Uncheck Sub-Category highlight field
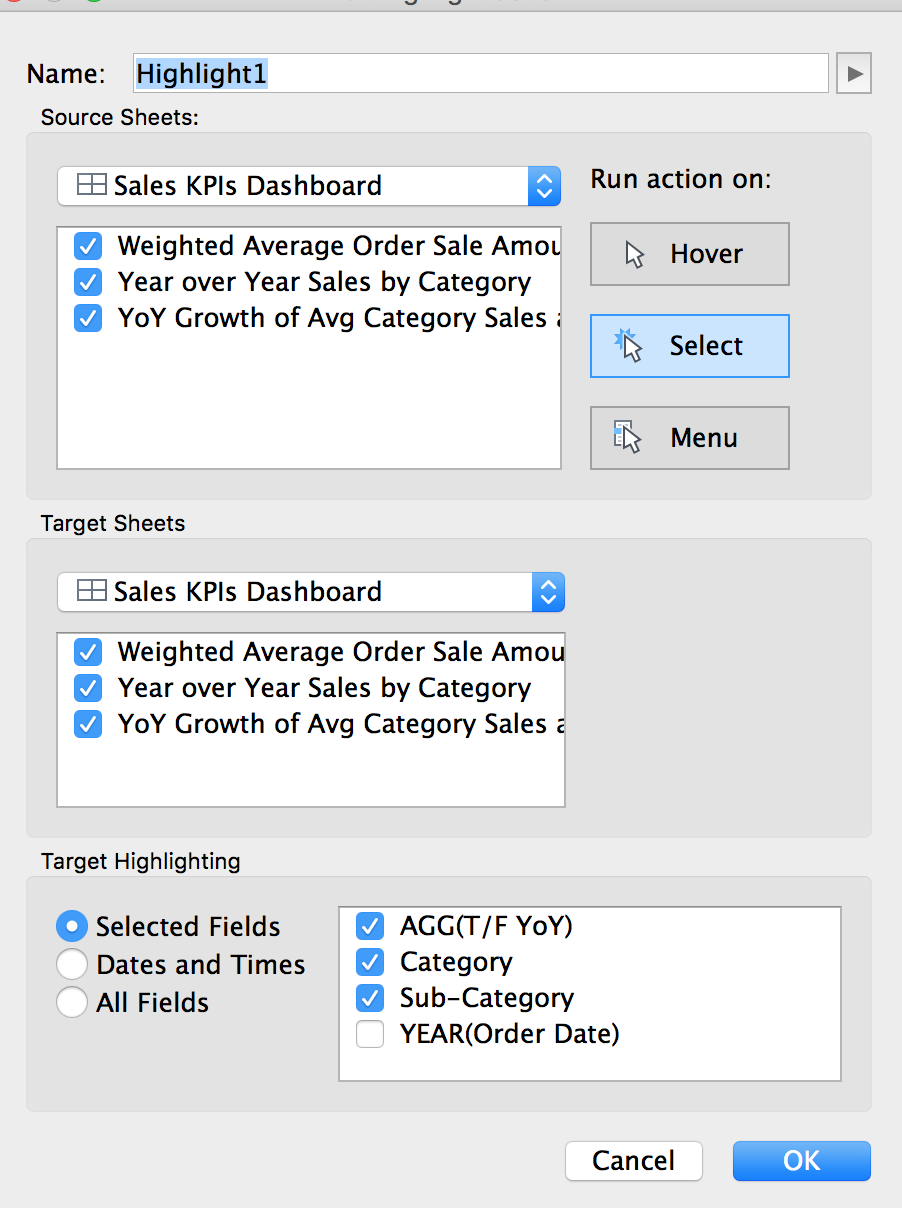 coord(370,998)
